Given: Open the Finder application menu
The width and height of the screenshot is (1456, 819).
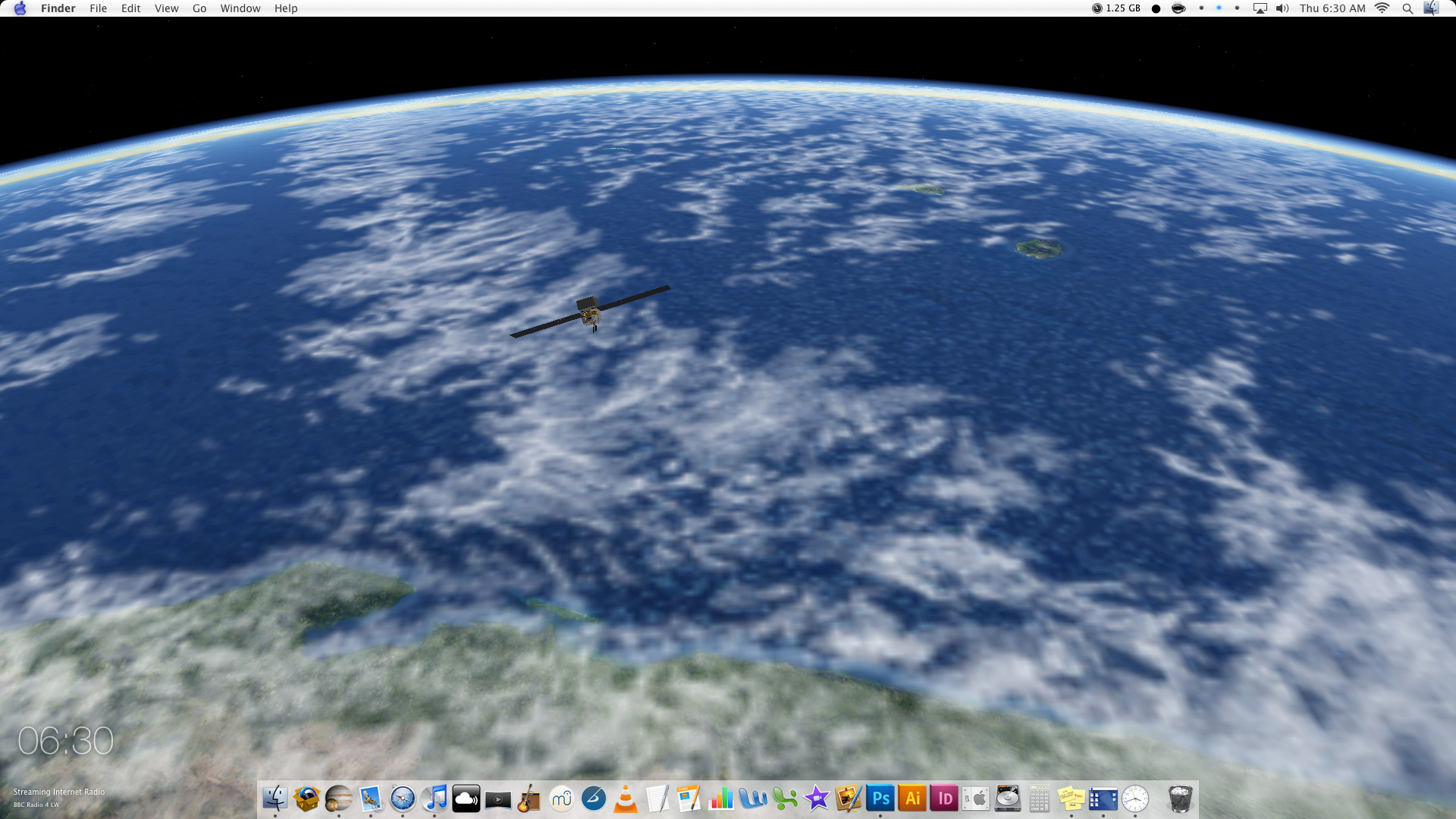Looking at the screenshot, I should (58, 8).
